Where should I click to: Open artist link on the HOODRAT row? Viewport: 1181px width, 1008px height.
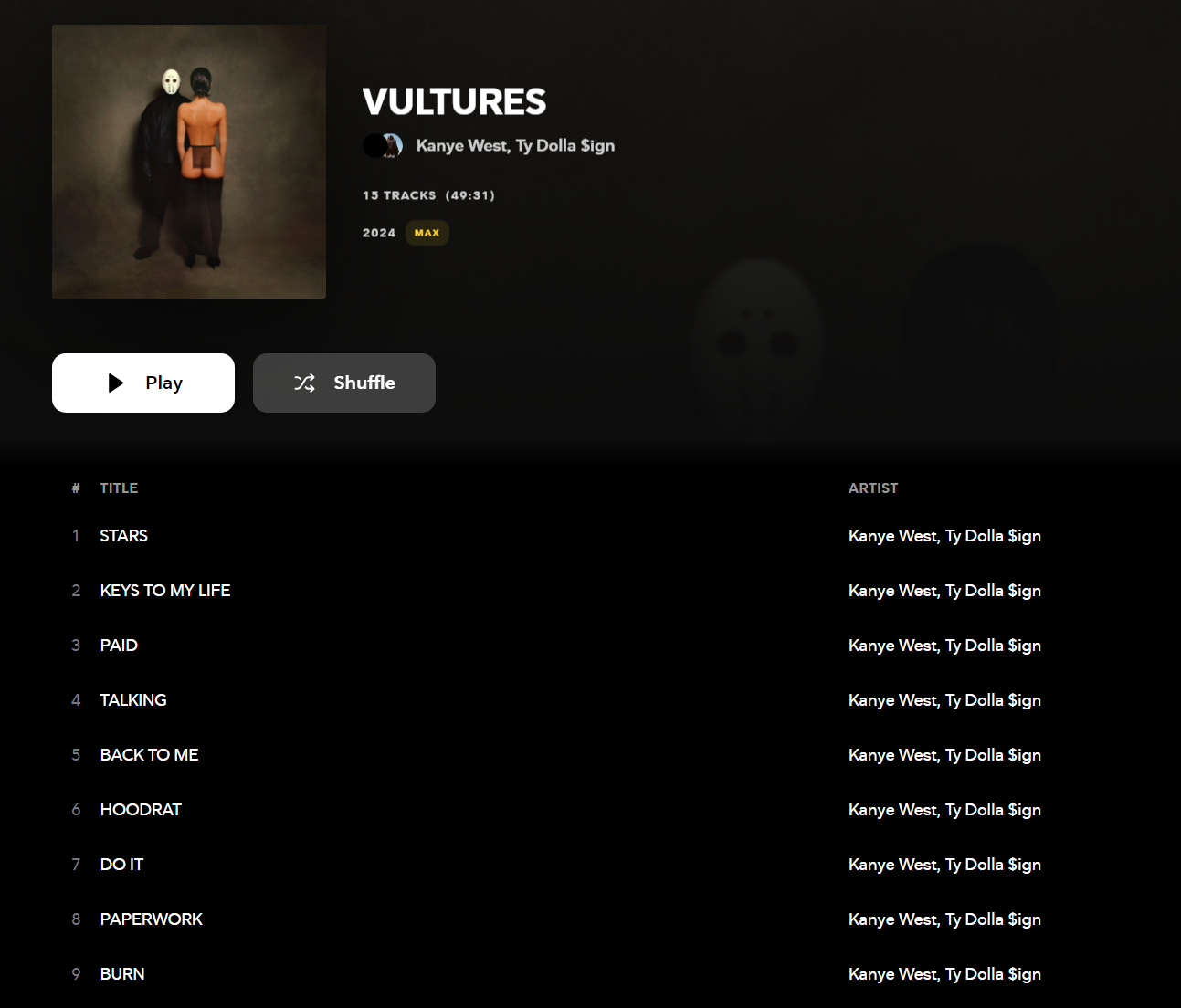coord(944,811)
